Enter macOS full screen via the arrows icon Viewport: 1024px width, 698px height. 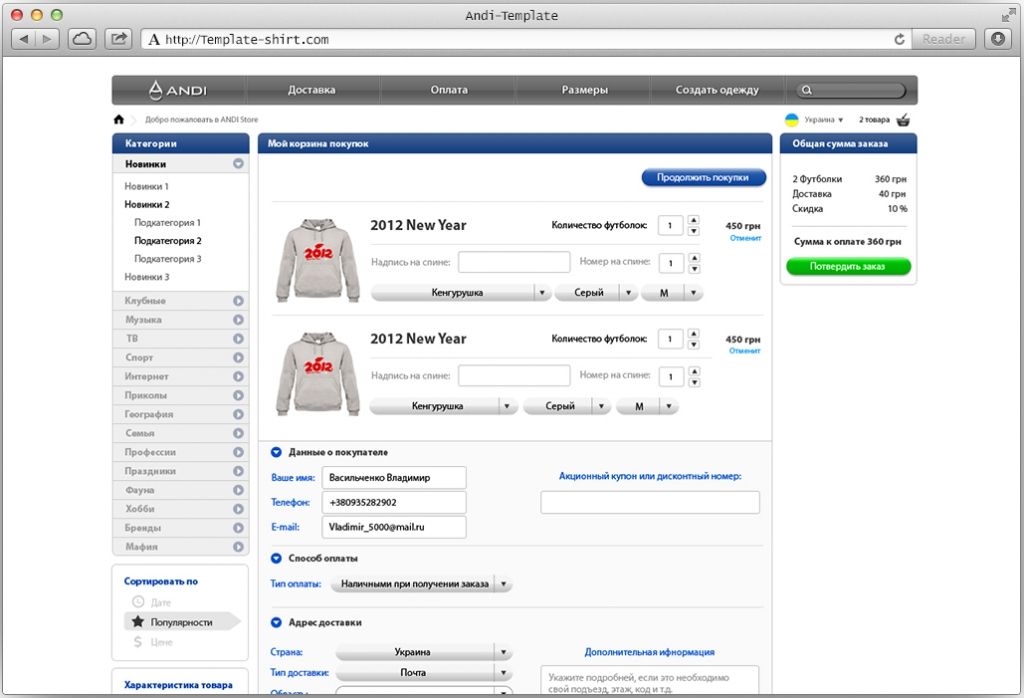pos(1008,15)
